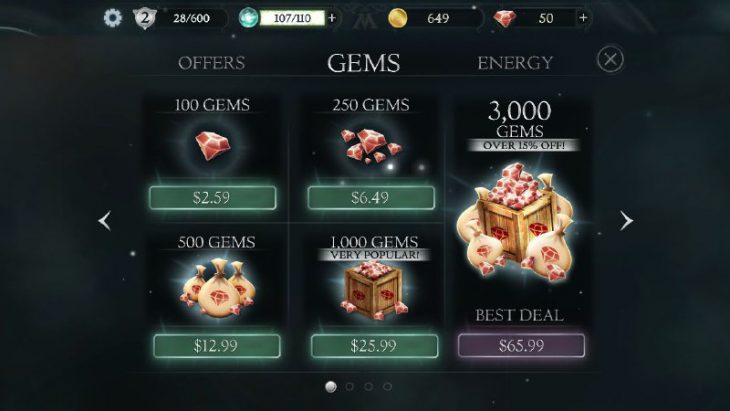Viewport: 730px width, 411px height.
Task: Go to previous shop page arrow
Action: (x=104, y=221)
